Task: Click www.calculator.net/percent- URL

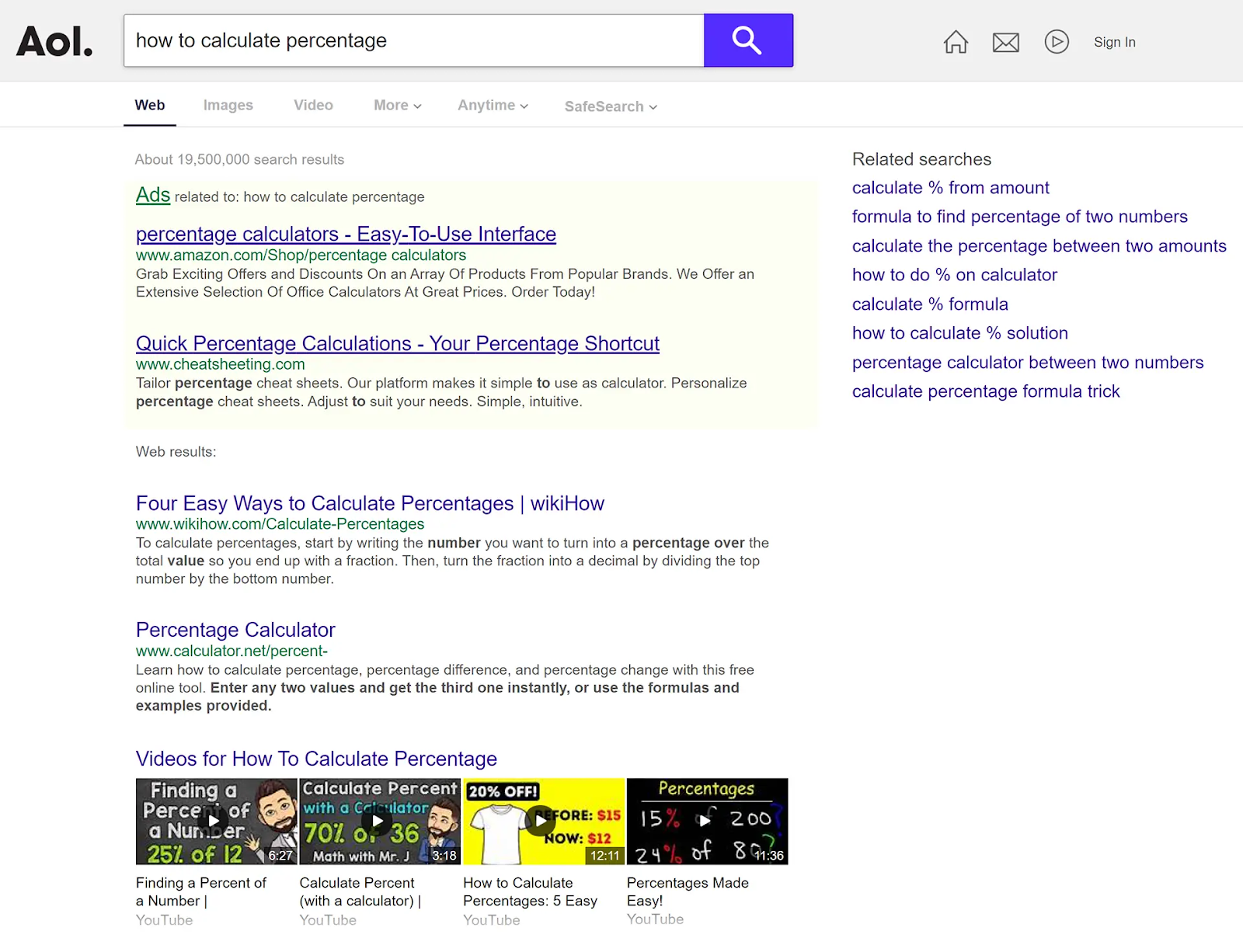Action: tap(232, 651)
